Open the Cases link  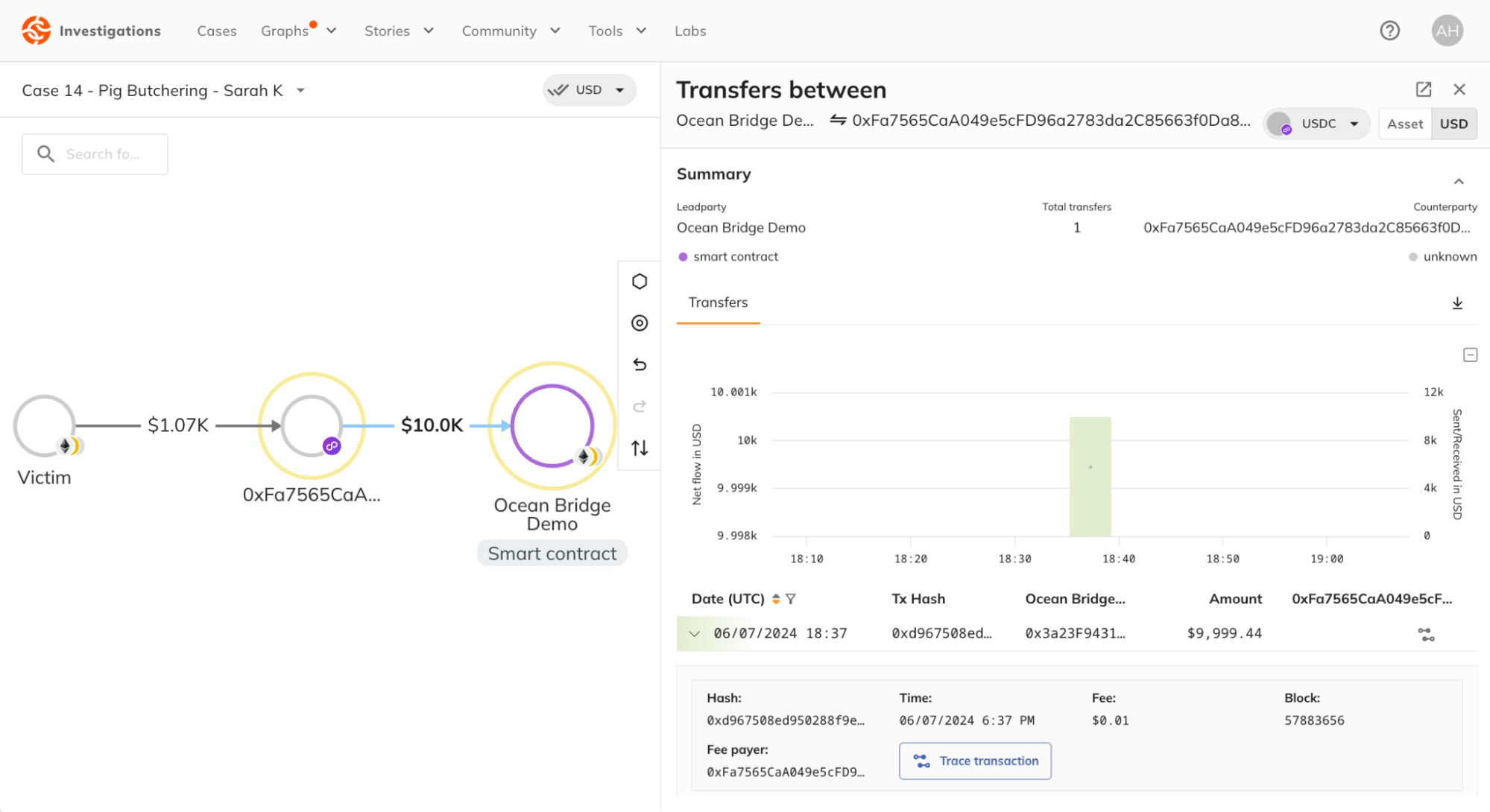point(217,31)
